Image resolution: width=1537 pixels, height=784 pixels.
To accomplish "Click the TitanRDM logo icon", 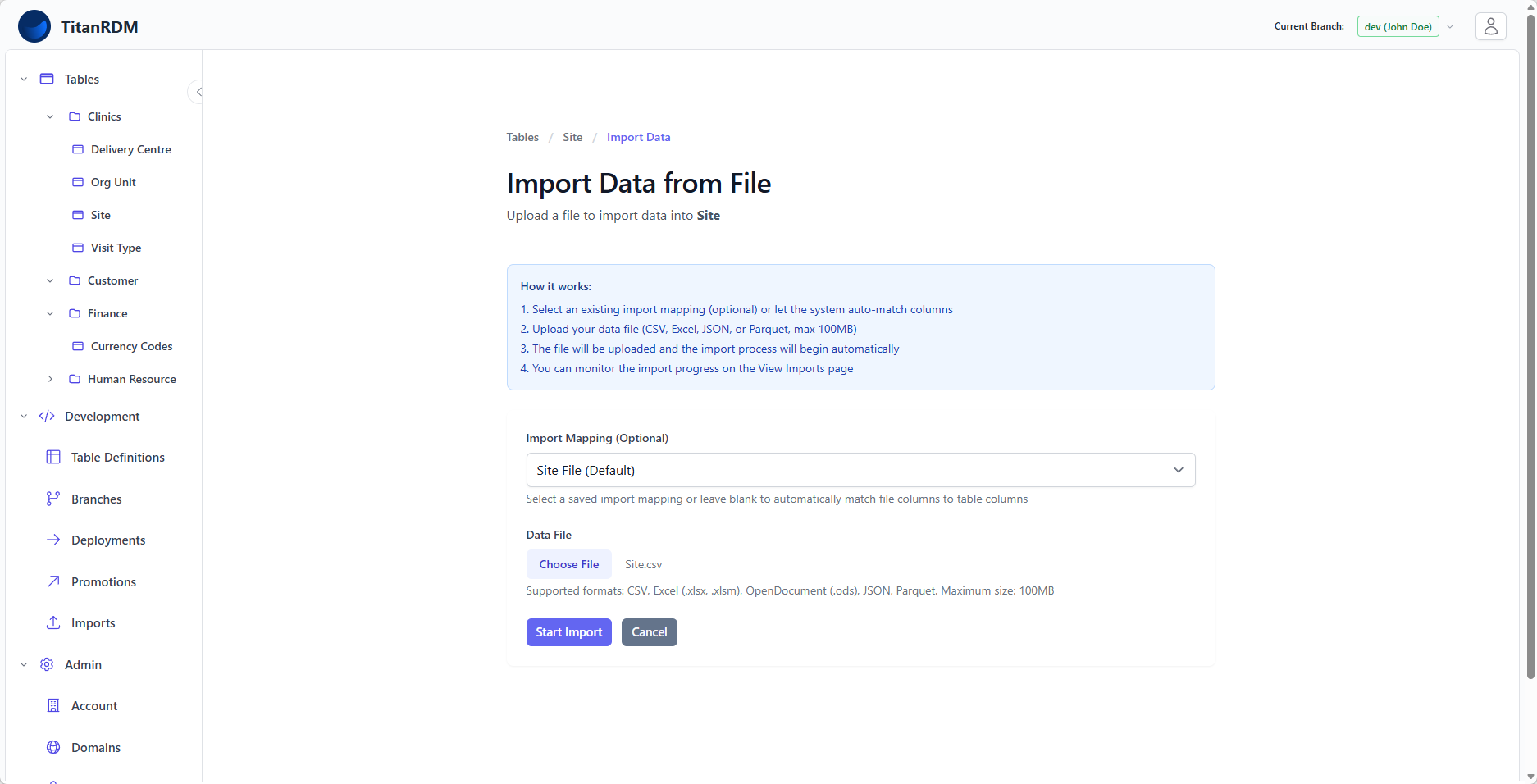I will (x=34, y=26).
